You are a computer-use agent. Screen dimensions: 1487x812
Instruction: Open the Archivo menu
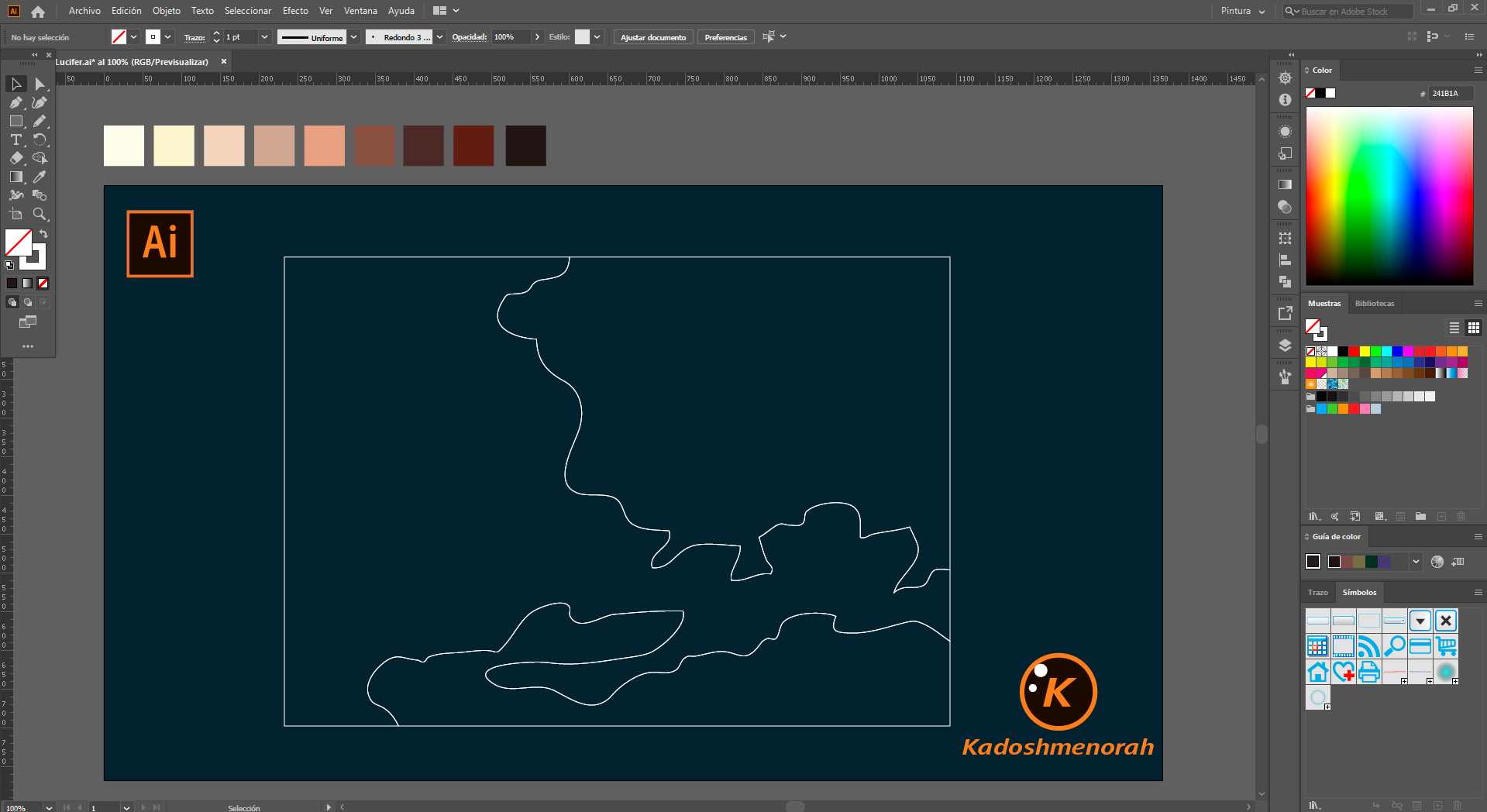click(x=84, y=11)
